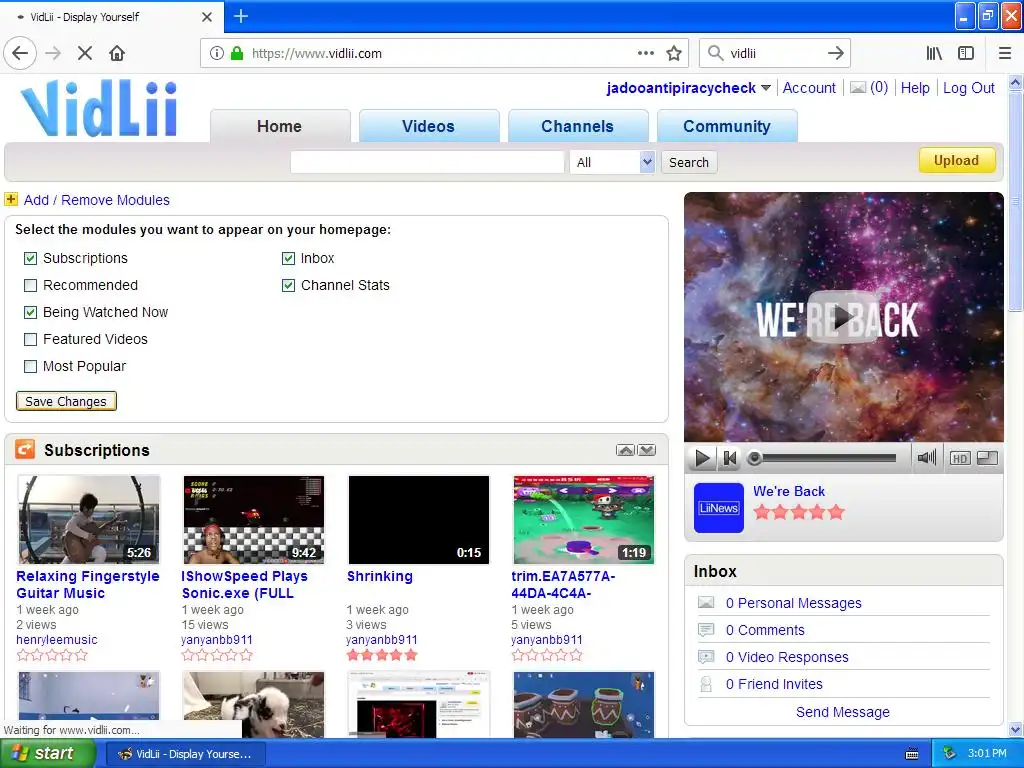Open the Windows start menu
Viewport: 1024px width, 768px height.
click(47, 753)
